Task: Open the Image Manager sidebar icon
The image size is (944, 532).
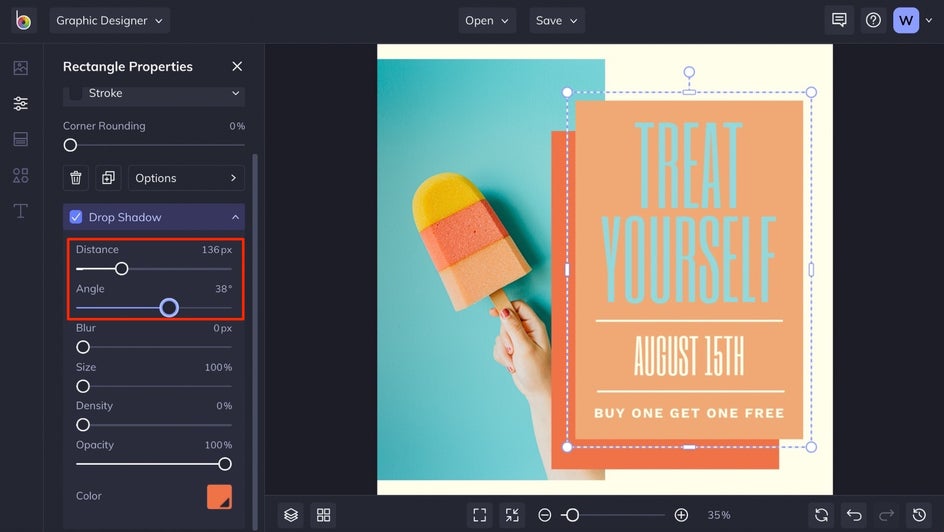Action: tap(20, 67)
